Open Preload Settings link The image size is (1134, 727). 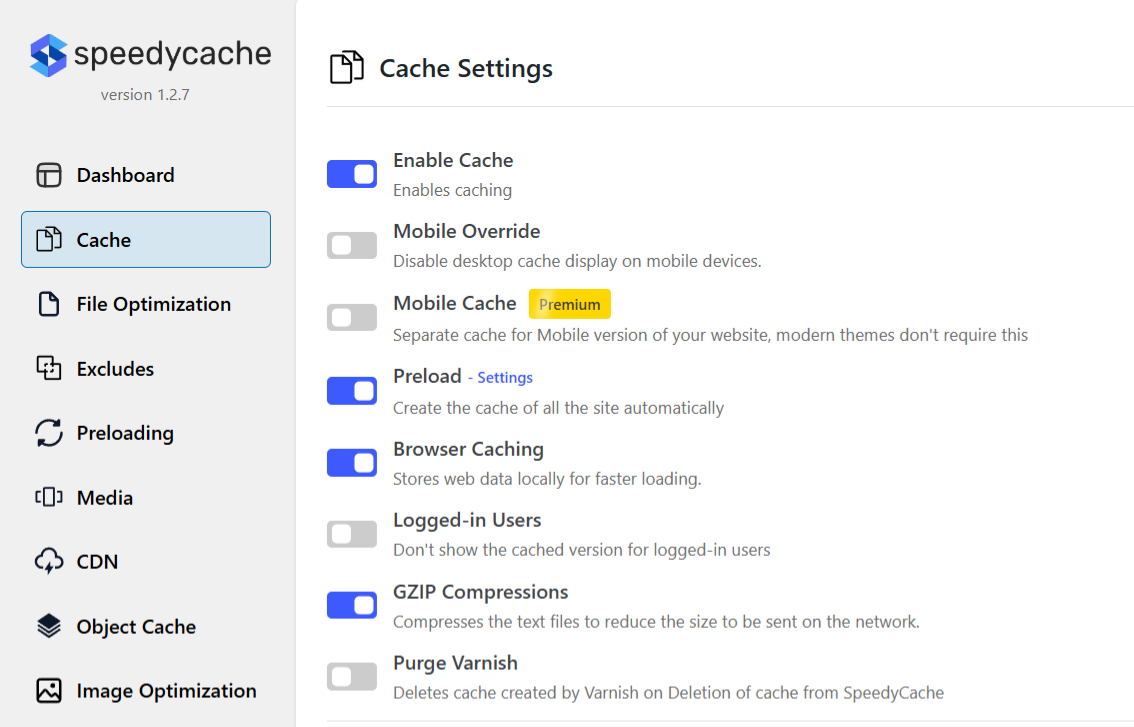tap(503, 377)
